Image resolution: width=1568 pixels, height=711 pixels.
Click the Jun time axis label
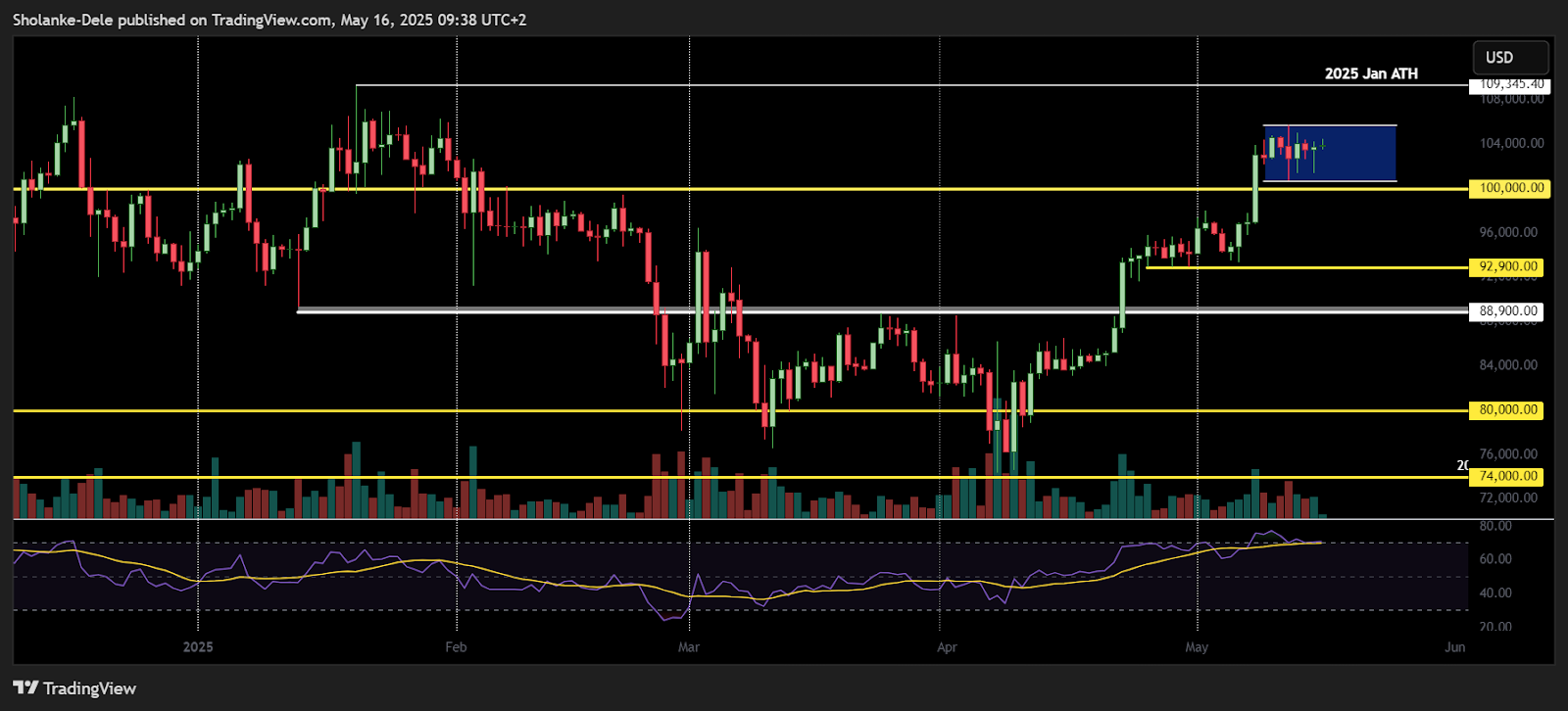point(1455,647)
